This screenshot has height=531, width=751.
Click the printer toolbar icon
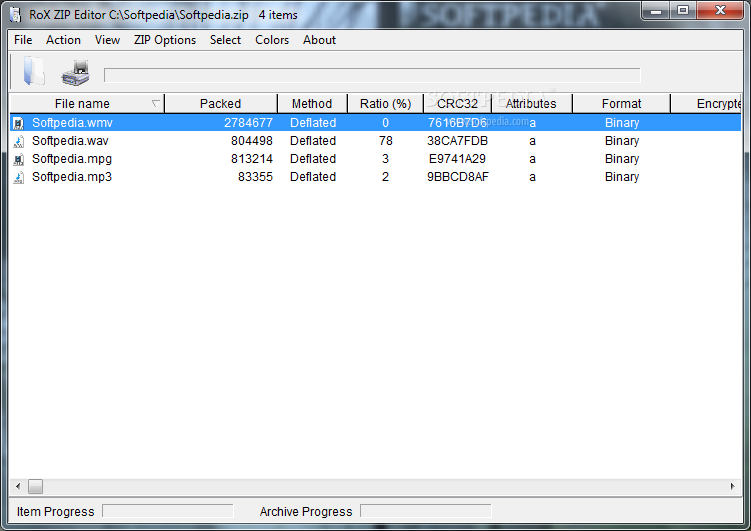(x=76, y=73)
